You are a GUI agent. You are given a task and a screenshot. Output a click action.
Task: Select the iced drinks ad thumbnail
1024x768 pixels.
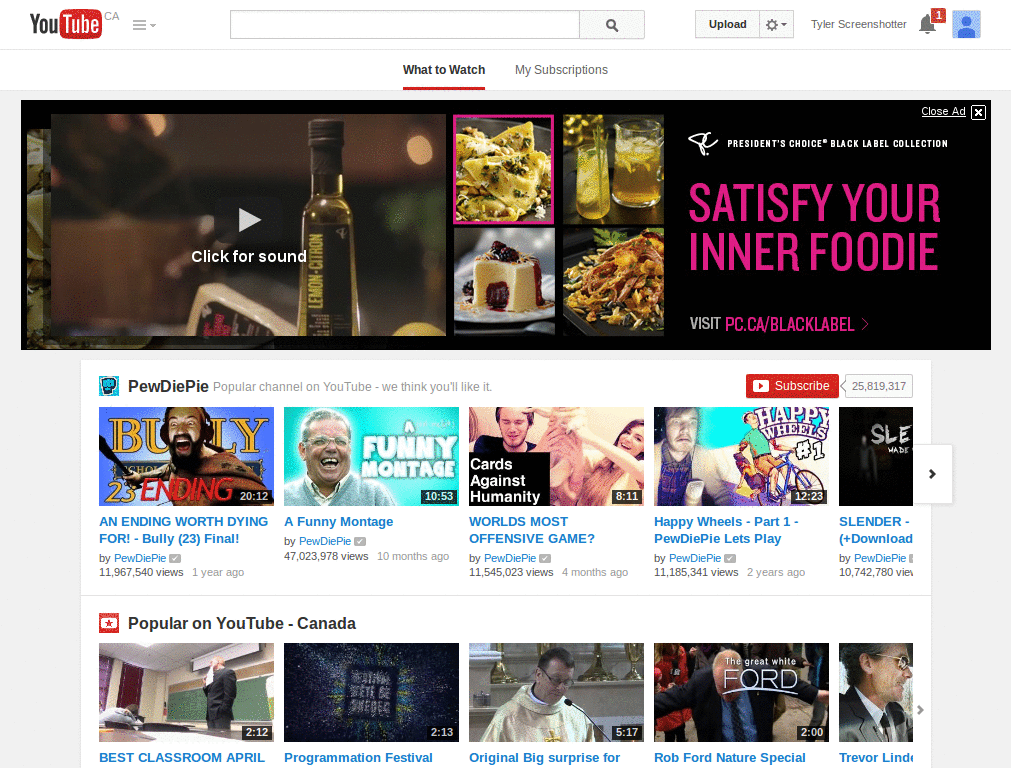click(613, 169)
